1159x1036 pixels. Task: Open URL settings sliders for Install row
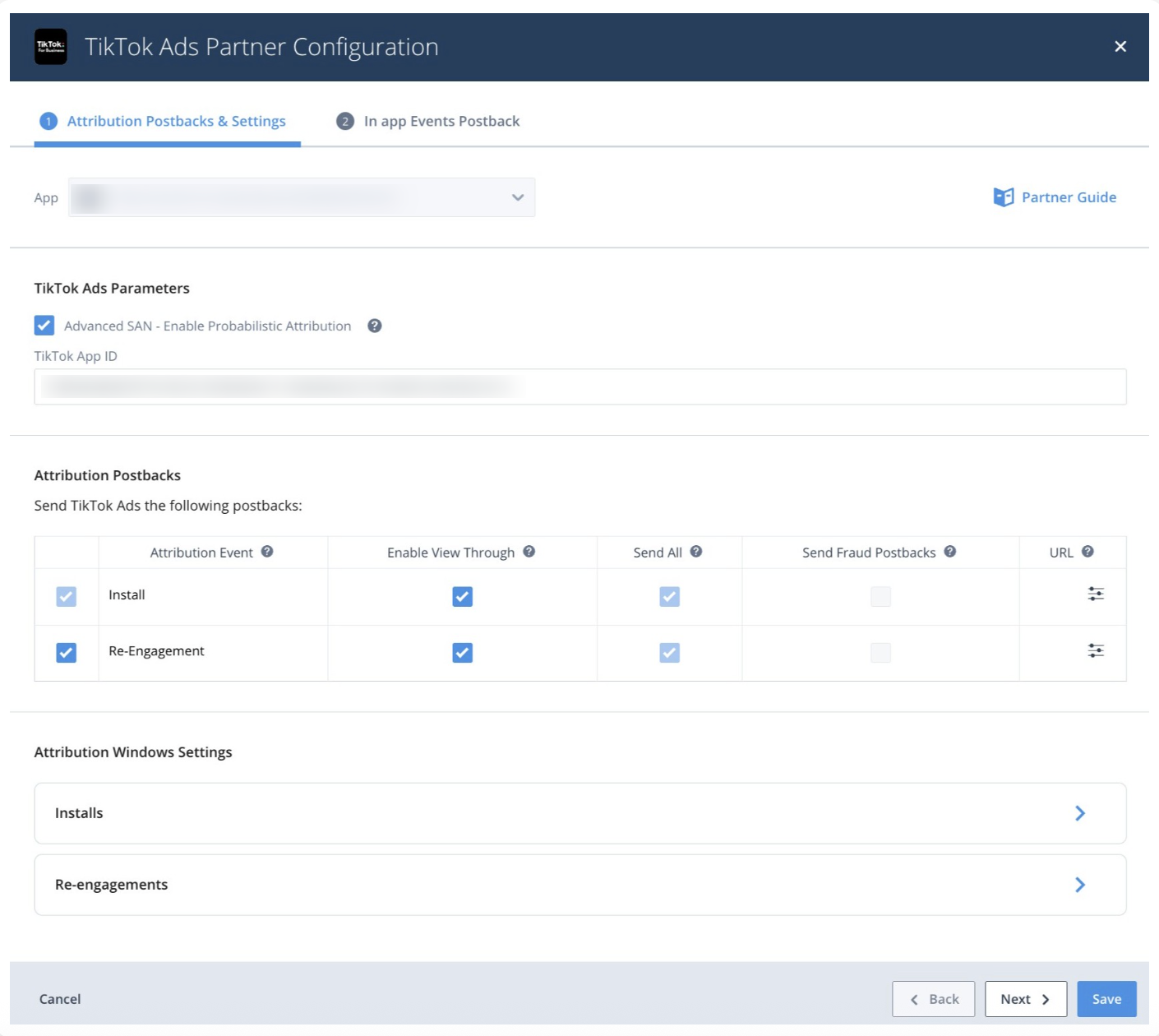click(1096, 594)
